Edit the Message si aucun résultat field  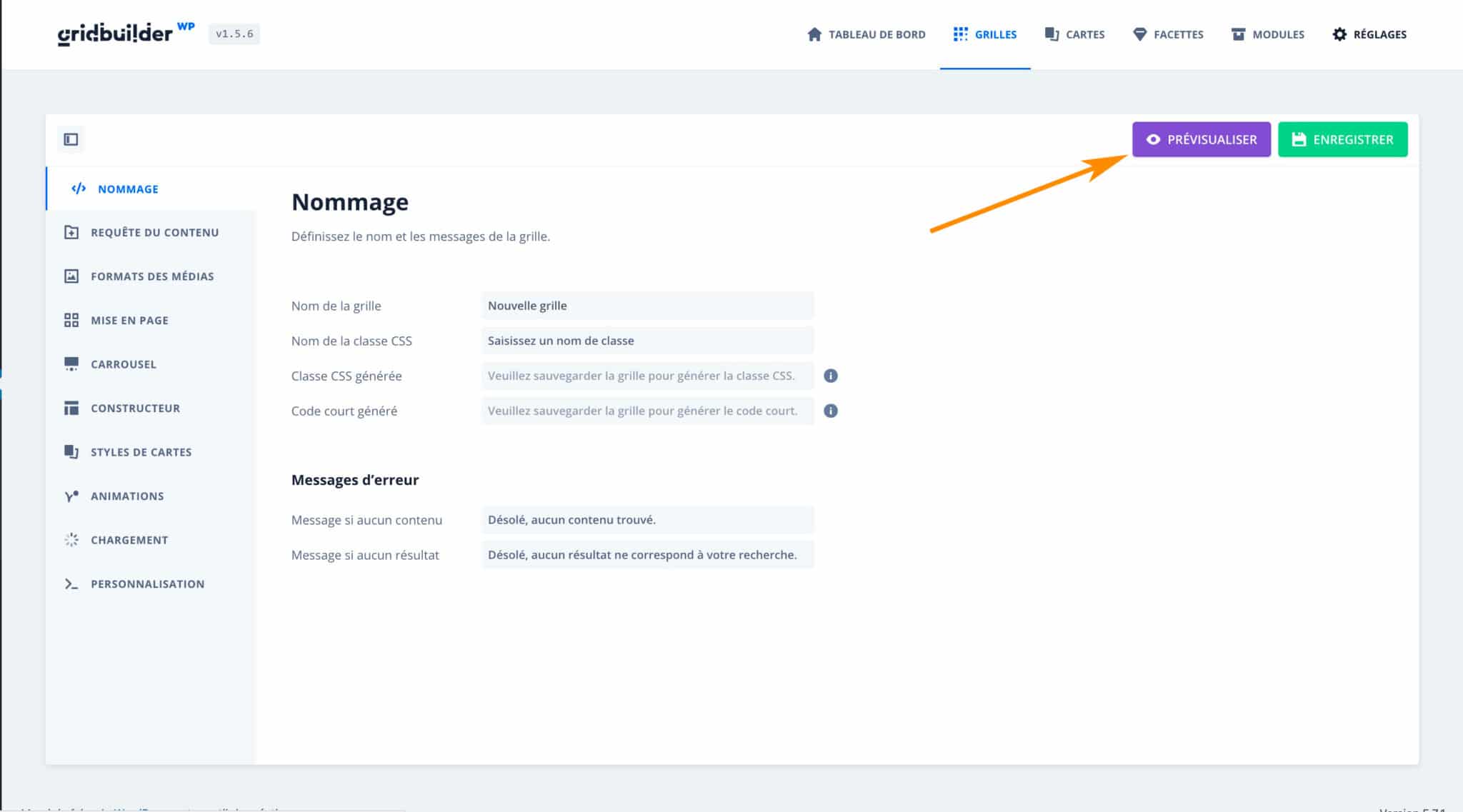tap(647, 555)
